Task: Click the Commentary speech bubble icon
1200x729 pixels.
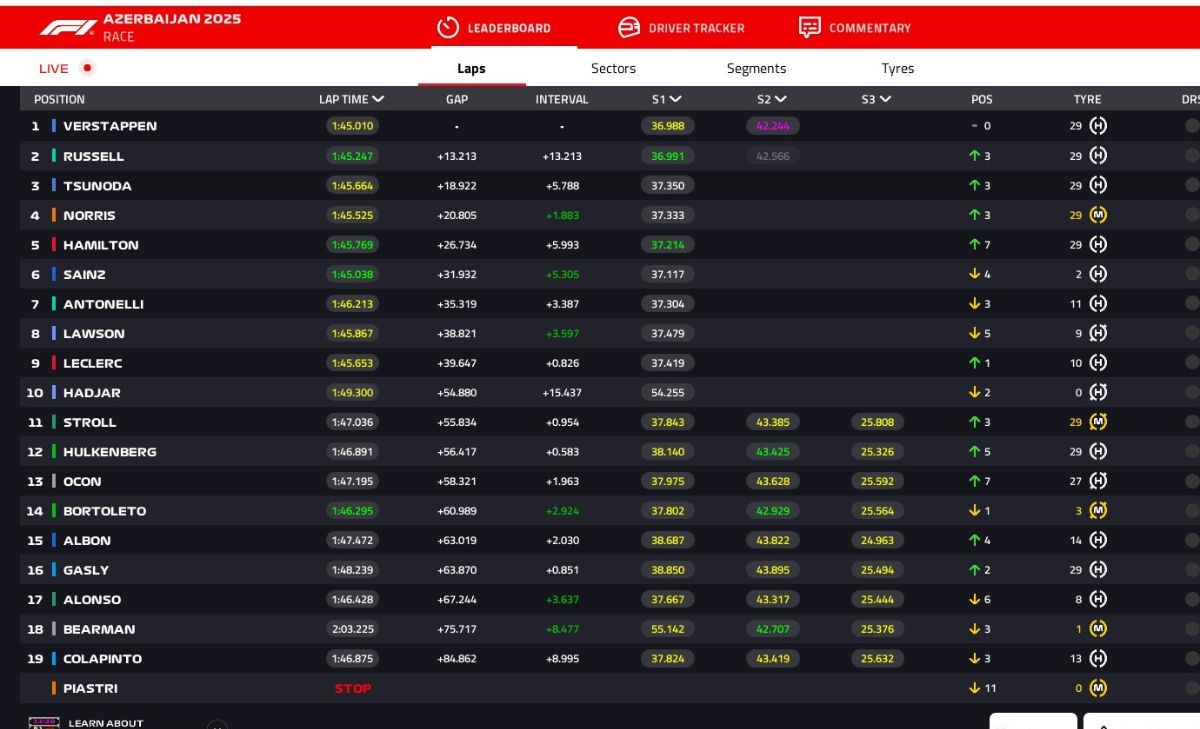Action: coord(810,28)
